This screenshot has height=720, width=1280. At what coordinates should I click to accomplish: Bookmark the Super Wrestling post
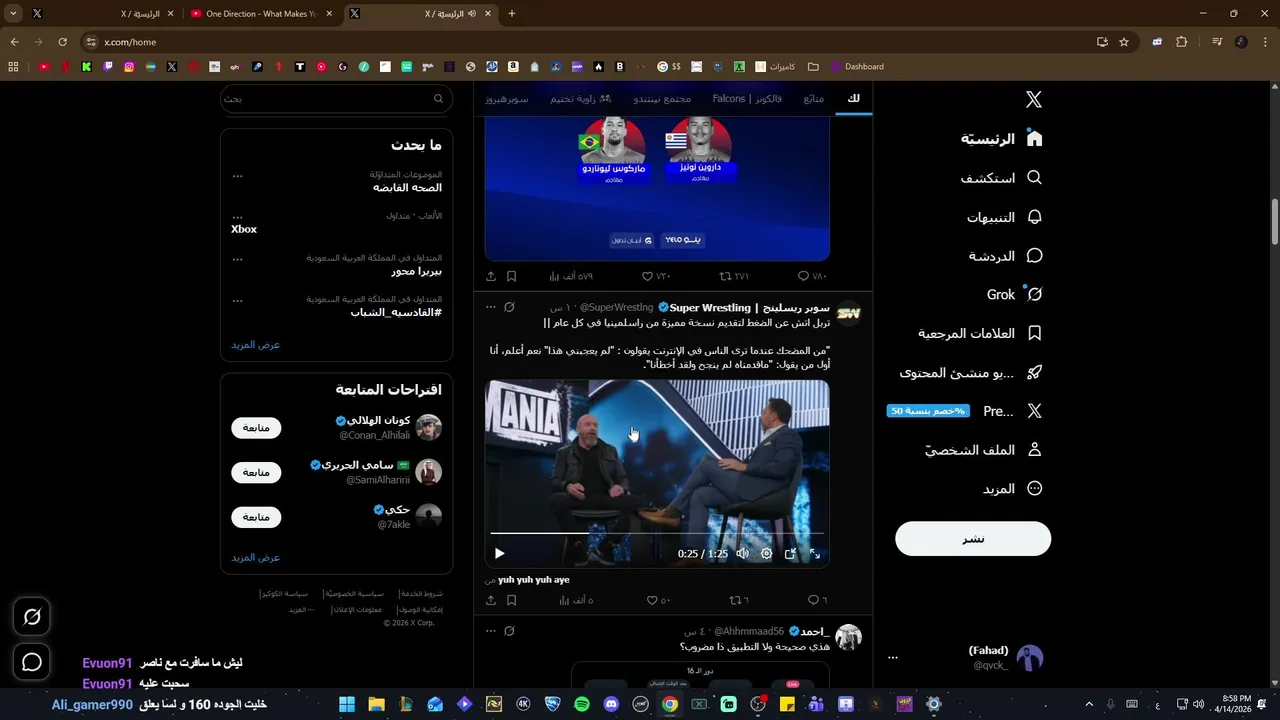(511, 600)
